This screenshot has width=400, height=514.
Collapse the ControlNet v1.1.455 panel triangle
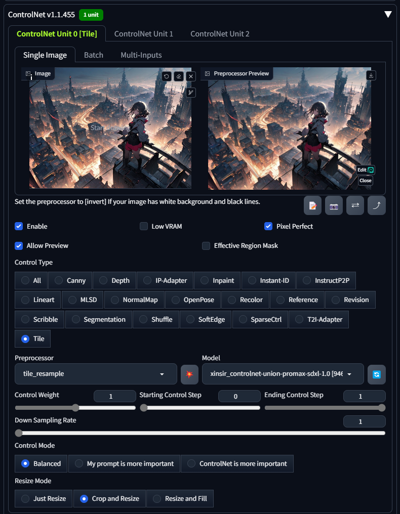[388, 14]
